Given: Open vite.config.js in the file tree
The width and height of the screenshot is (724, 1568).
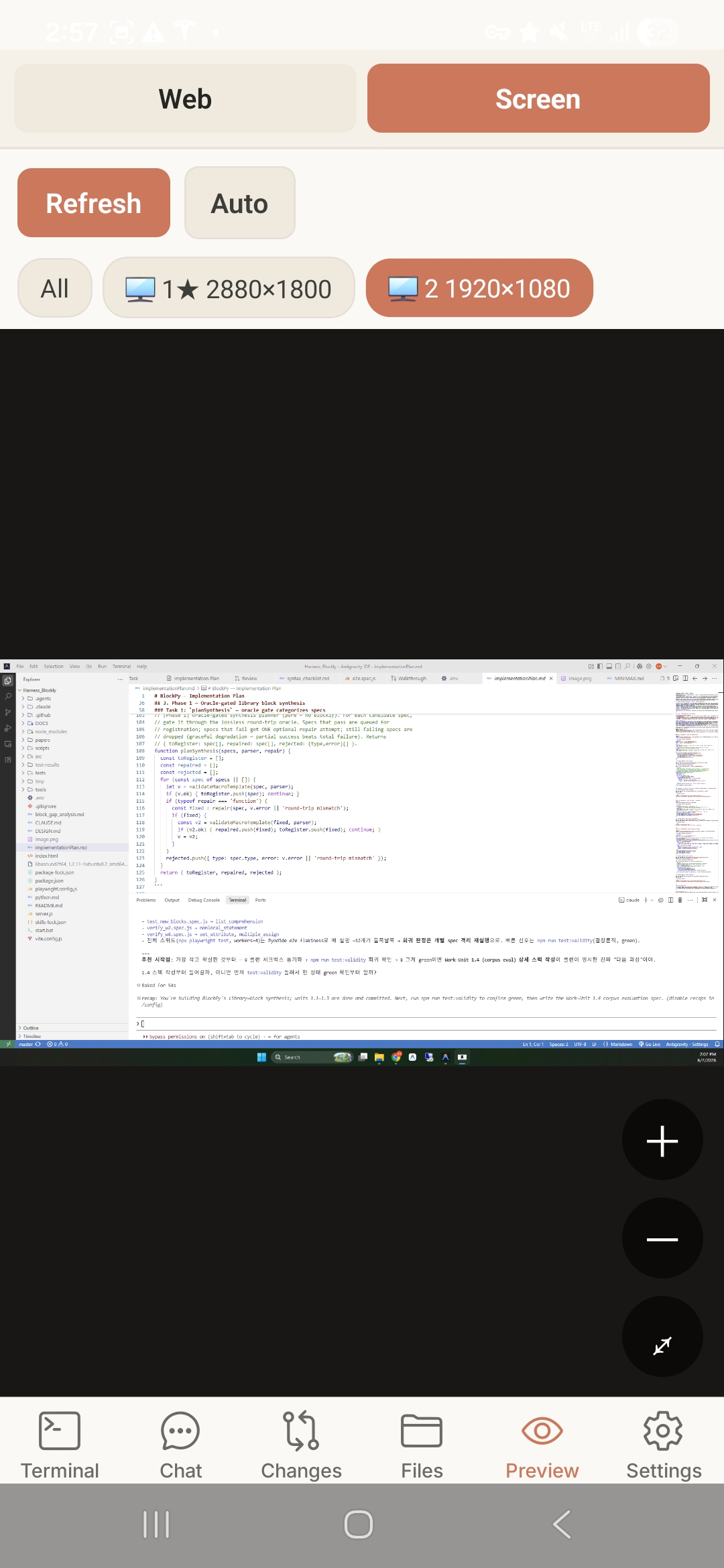Looking at the screenshot, I should pyautogui.click(x=72, y=939).
